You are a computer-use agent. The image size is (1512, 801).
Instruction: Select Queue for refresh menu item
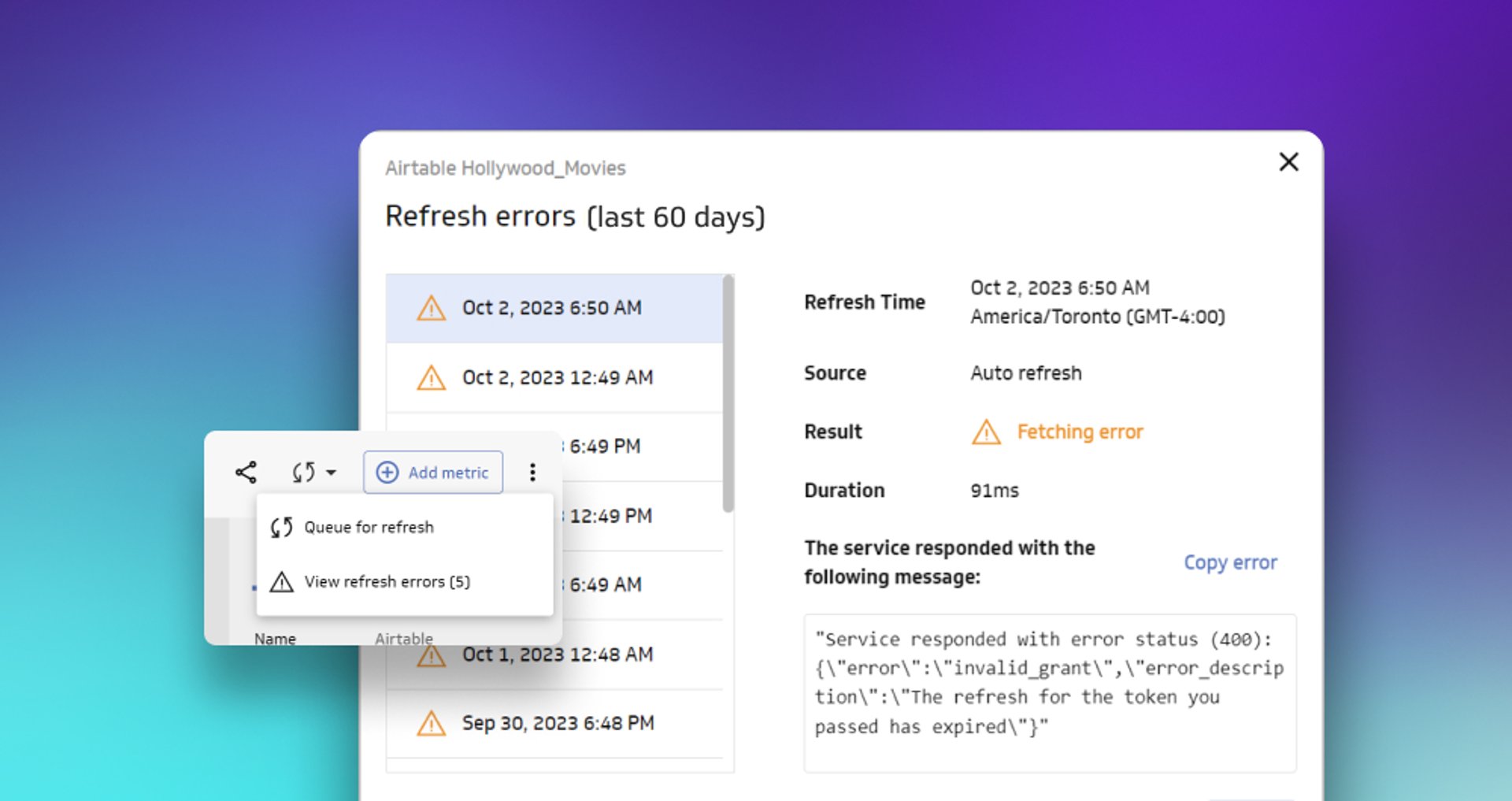point(405,527)
